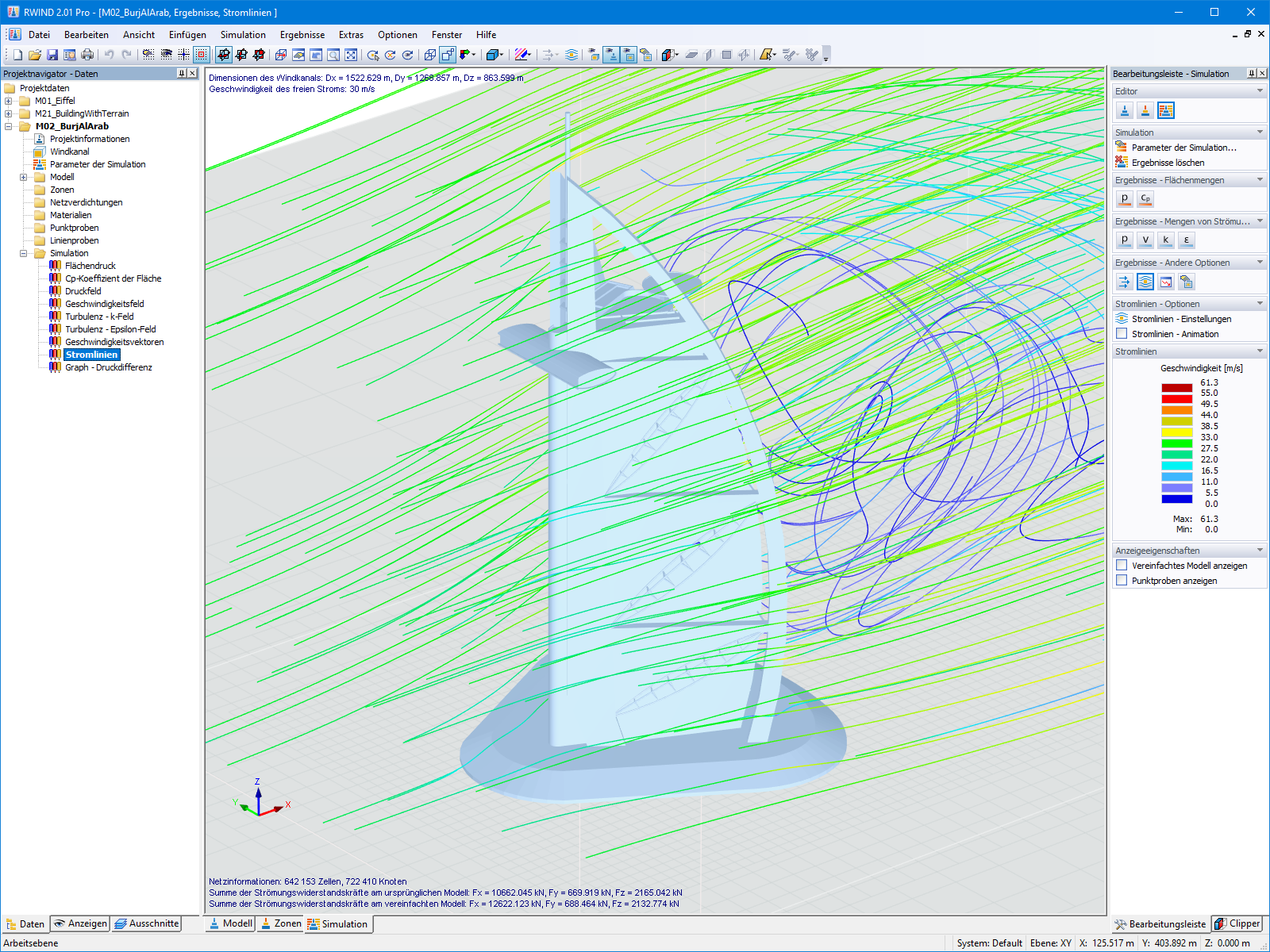Select Windkanal tree item

coord(70,152)
